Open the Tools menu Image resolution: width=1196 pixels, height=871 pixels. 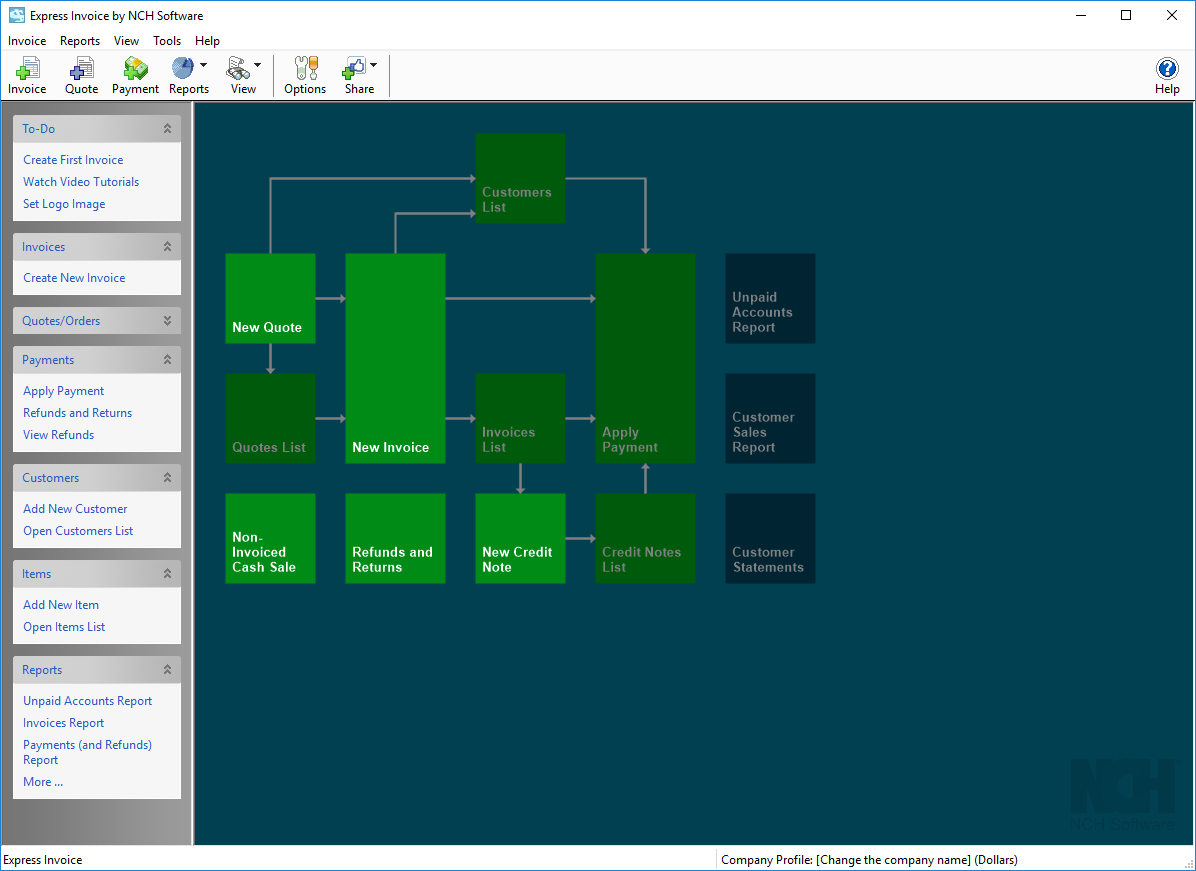(x=166, y=41)
